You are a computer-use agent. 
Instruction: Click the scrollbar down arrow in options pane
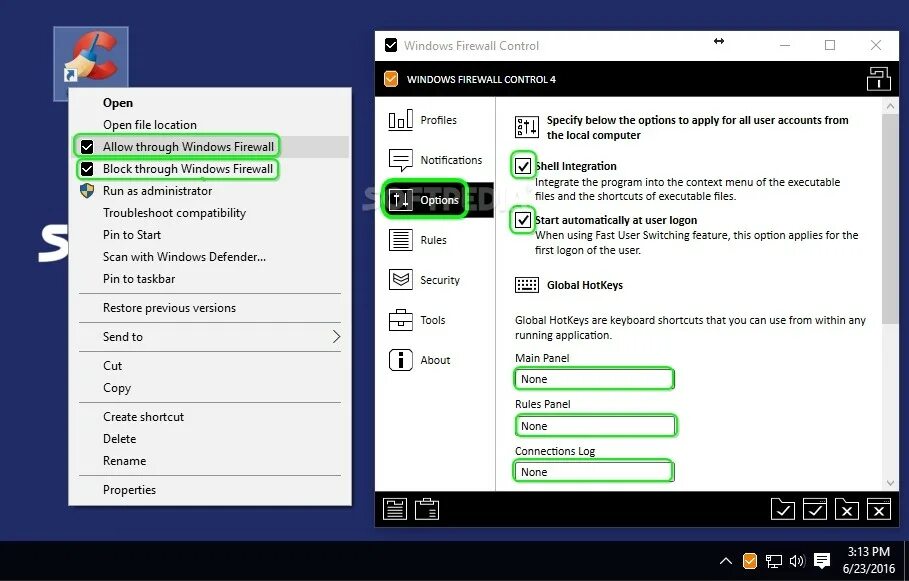click(890, 483)
